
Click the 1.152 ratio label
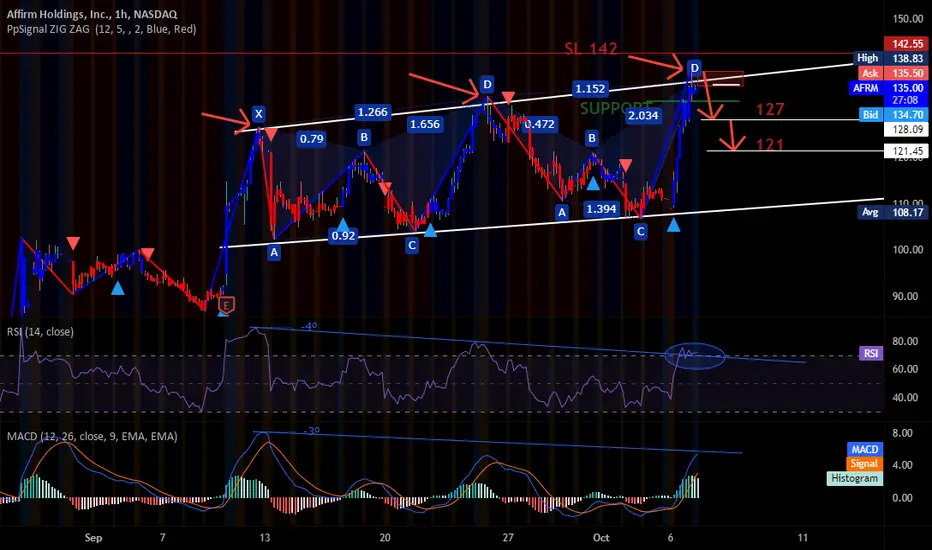point(590,89)
